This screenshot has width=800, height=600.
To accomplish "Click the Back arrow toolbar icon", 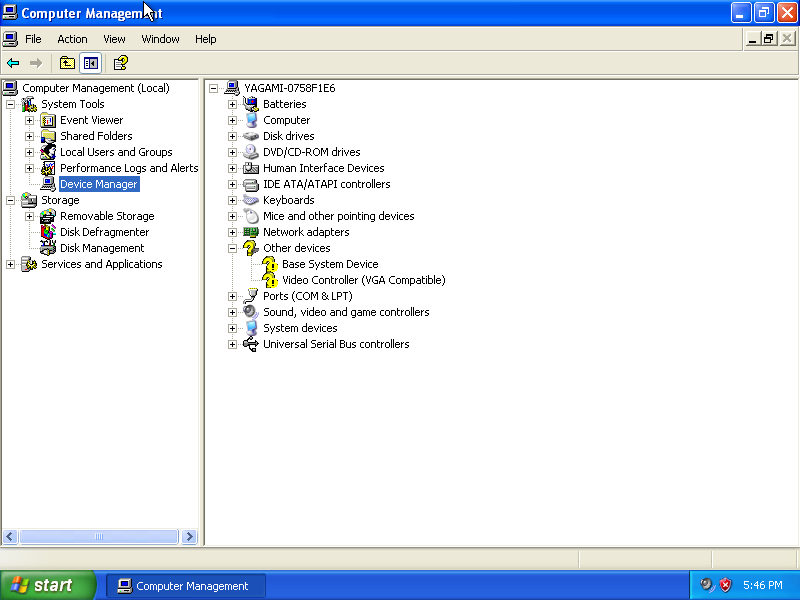I will (13, 63).
